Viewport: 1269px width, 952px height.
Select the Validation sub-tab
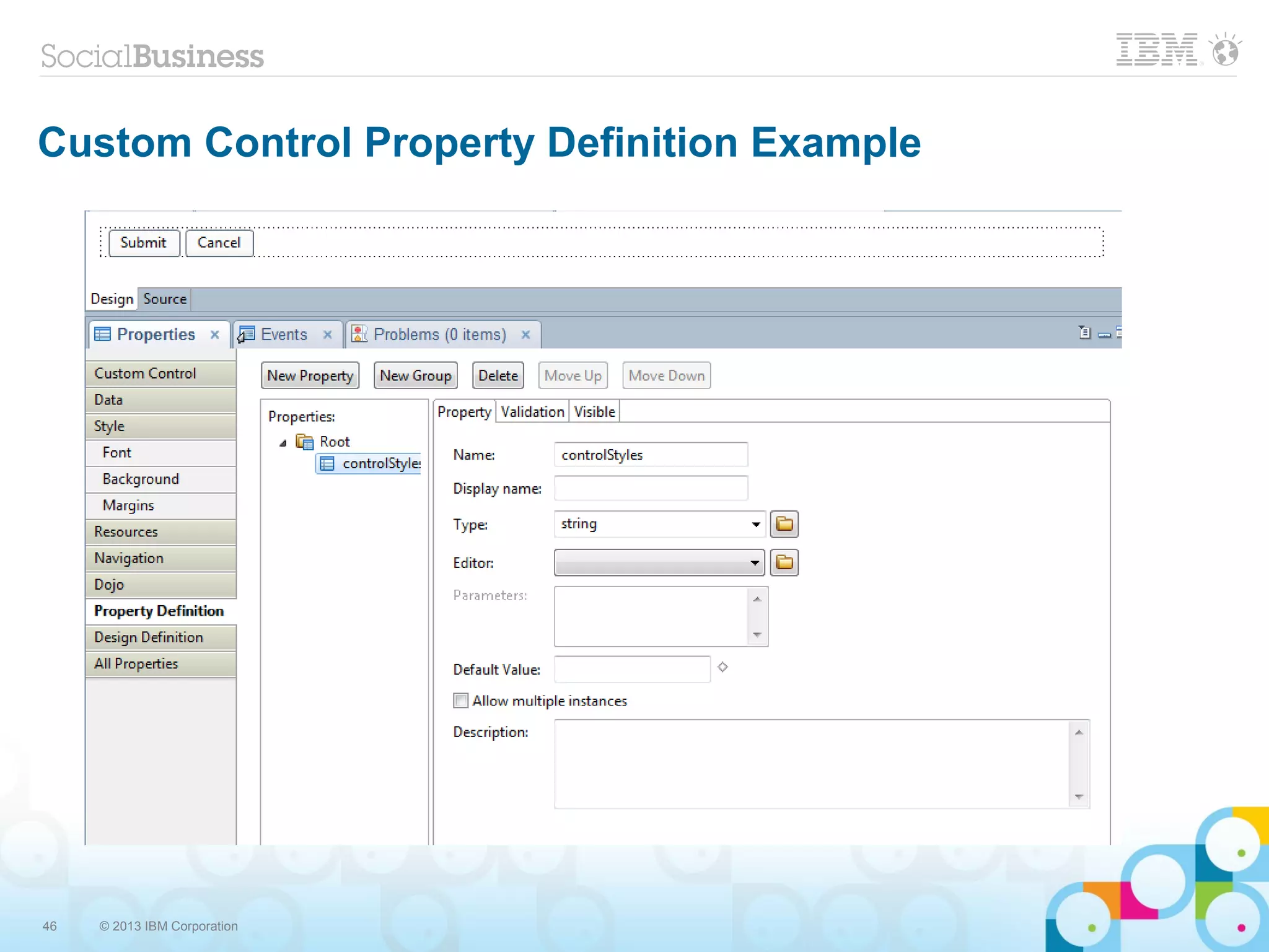tap(532, 412)
